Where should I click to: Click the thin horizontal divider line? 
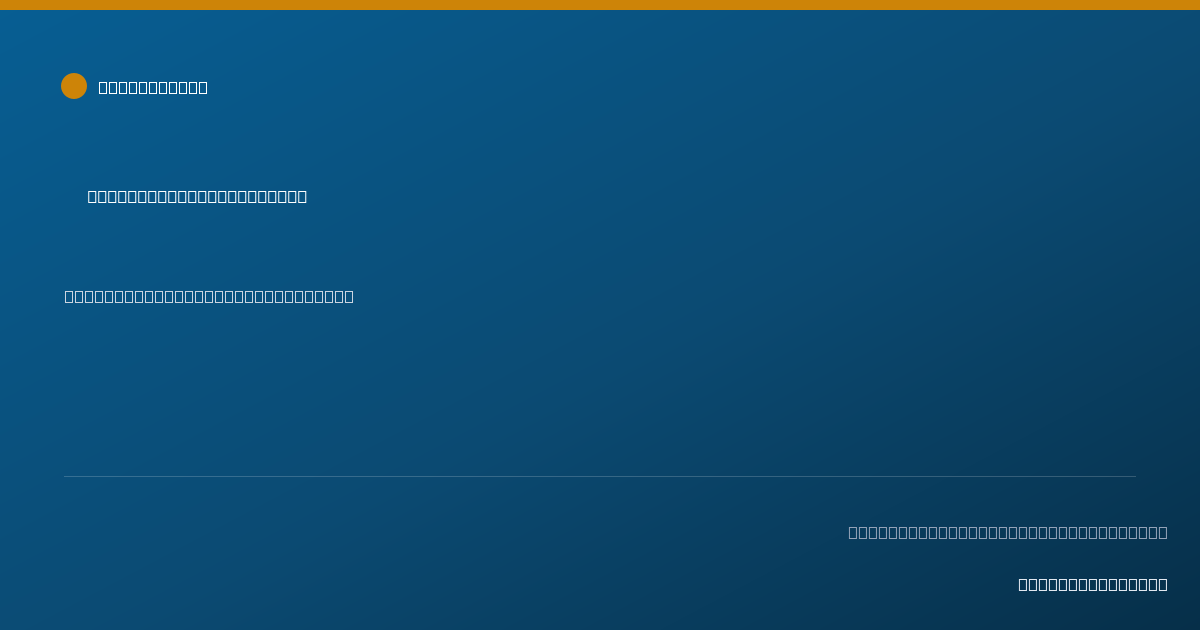pos(600,476)
